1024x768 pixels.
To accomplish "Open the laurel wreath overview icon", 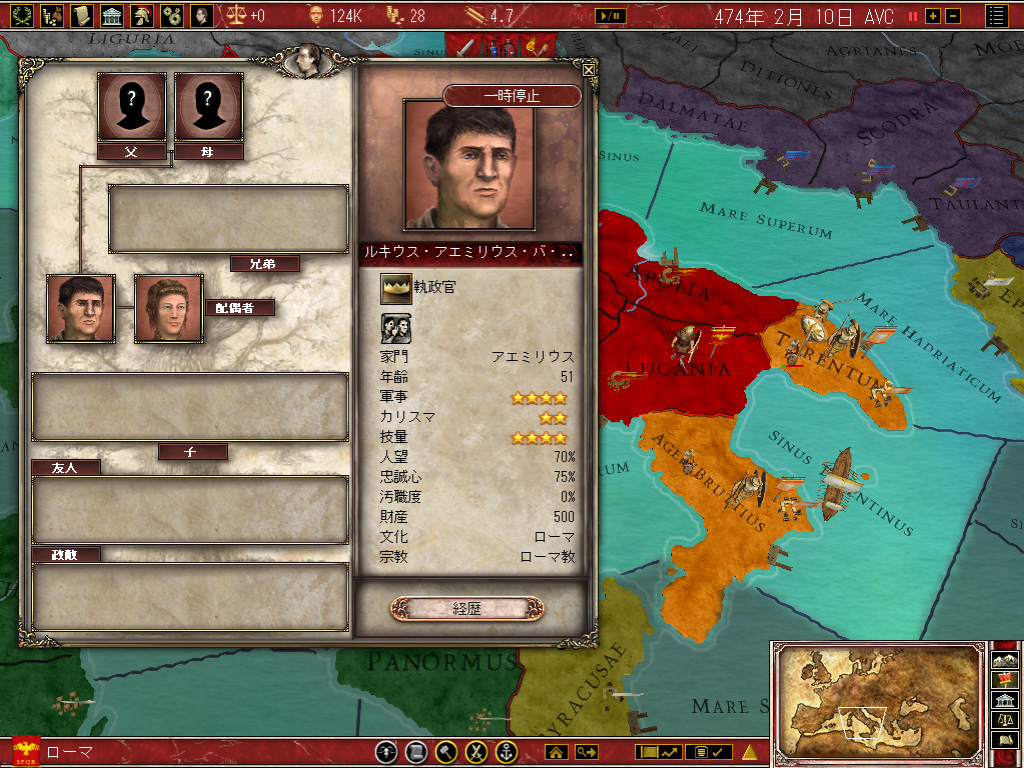I will pyautogui.click(x=22, y=15).
